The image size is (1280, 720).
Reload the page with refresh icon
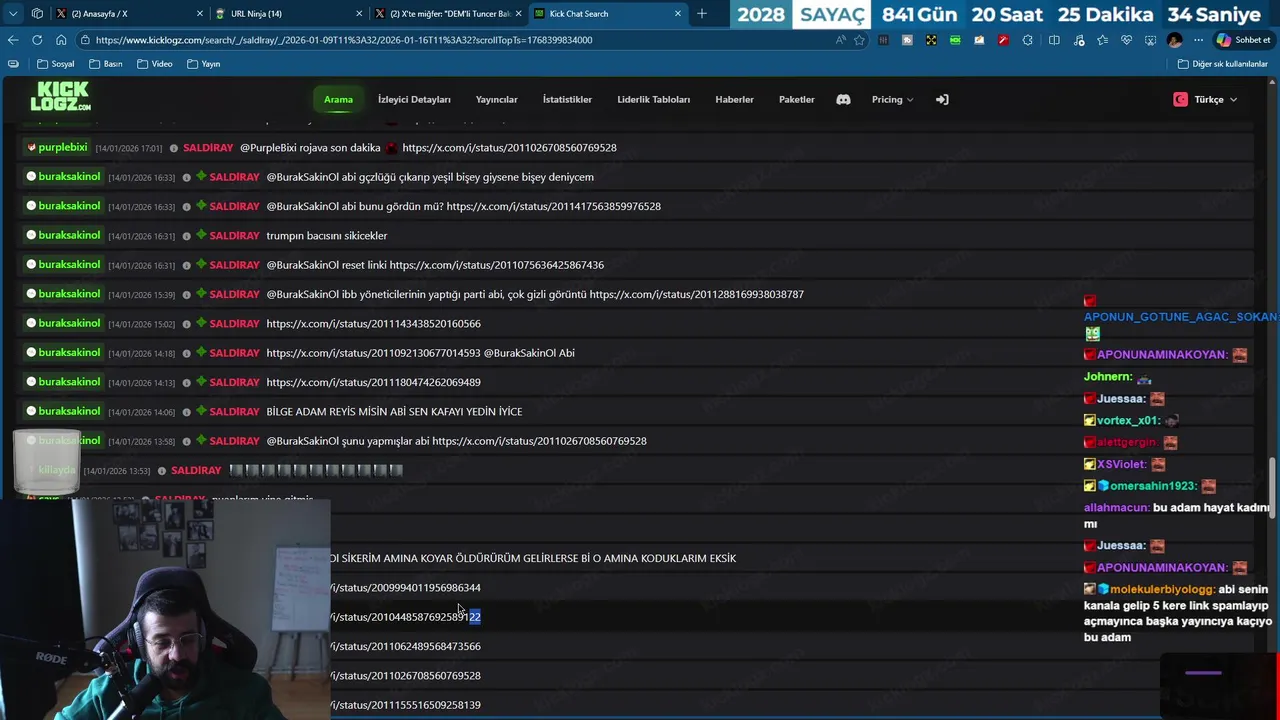[x=37, y=40]
